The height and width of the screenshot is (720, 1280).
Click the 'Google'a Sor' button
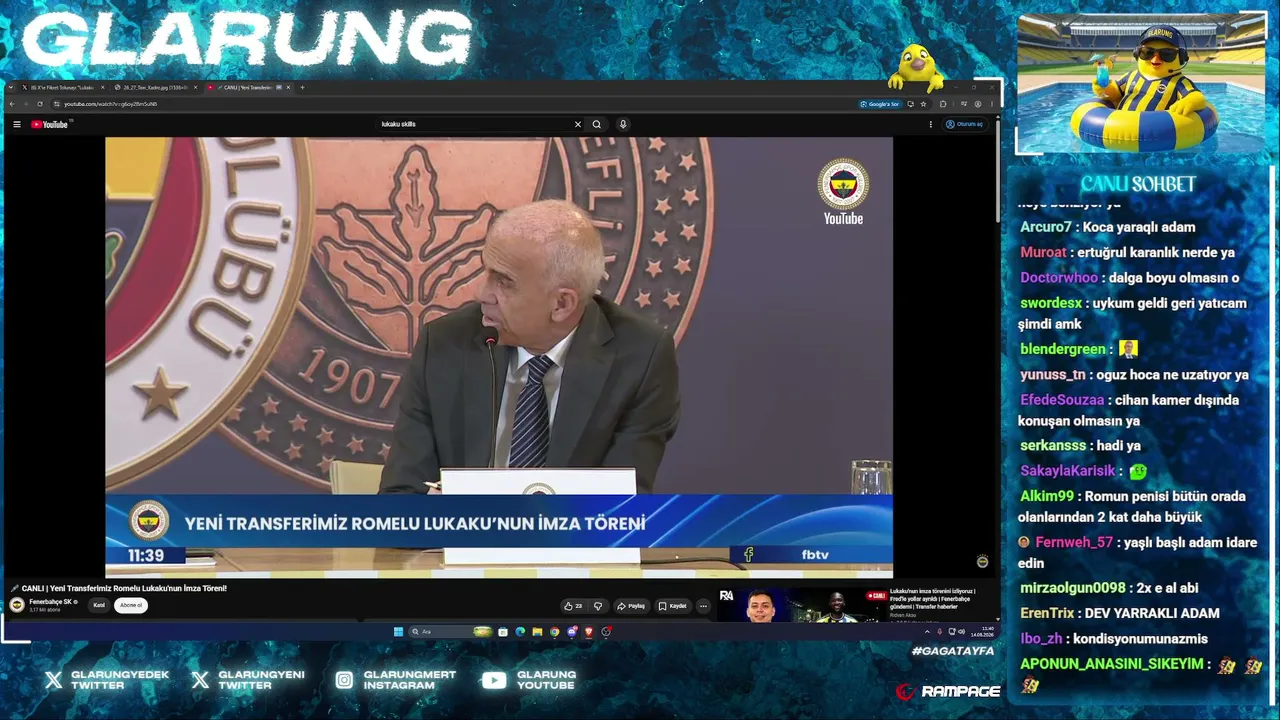(880, 104)
